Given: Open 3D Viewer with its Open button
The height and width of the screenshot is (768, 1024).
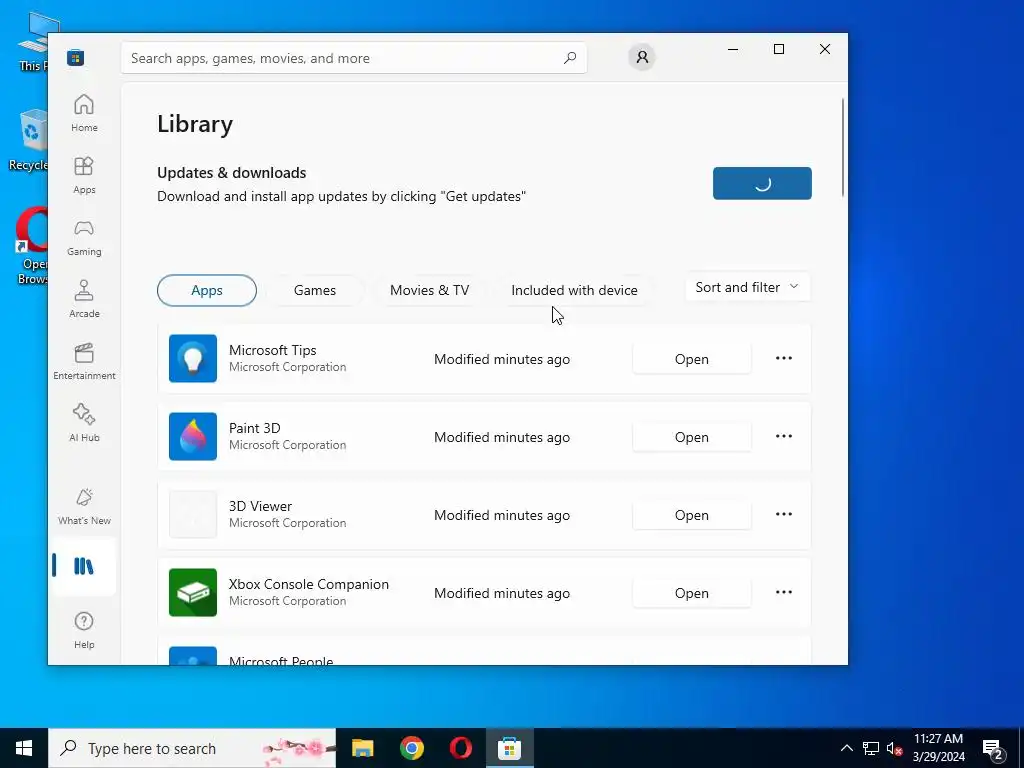Looking at the screenshot, I should pyautogui.click(x=692, y=515).
